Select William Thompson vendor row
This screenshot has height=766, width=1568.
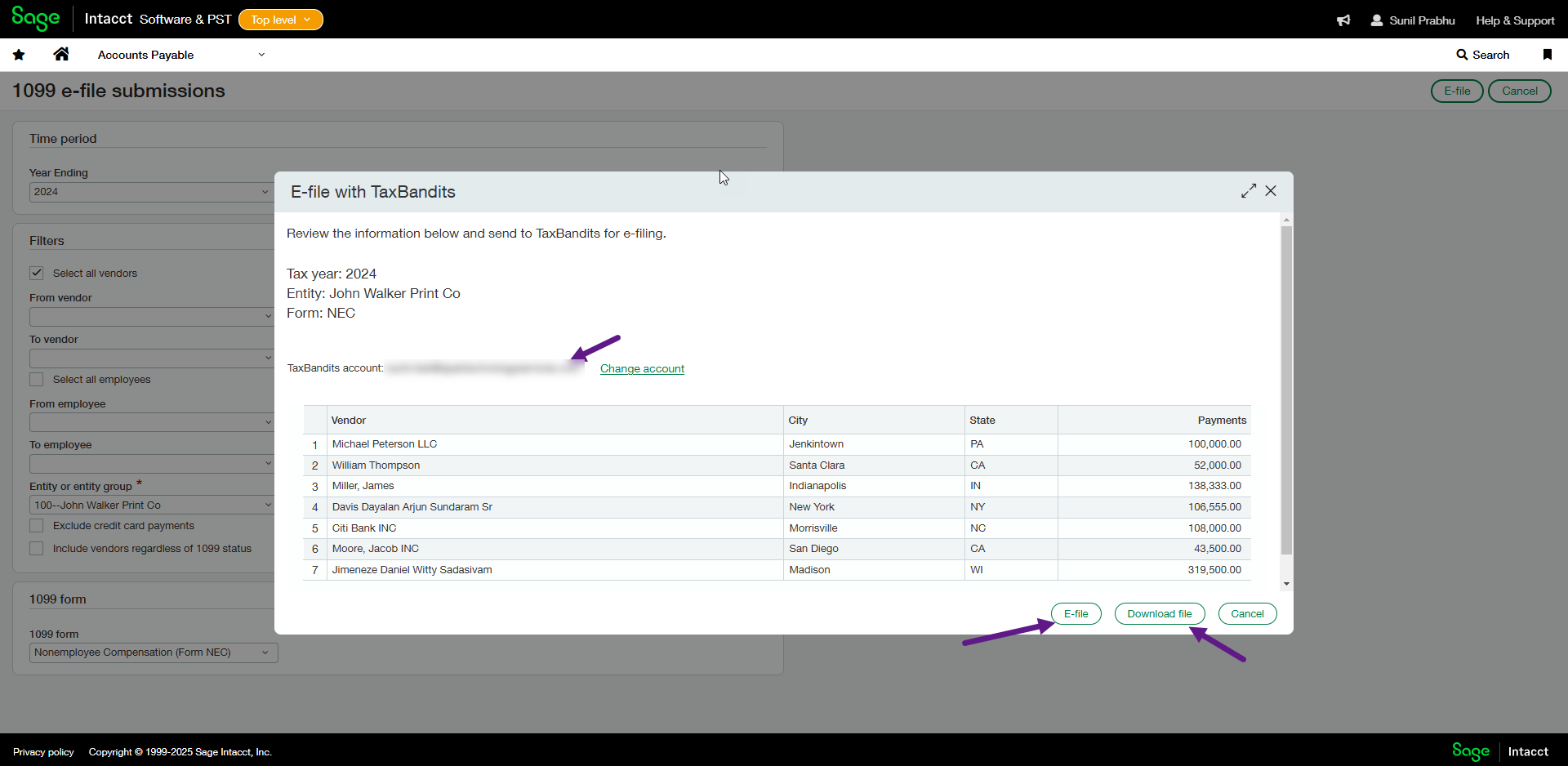click(777, 465)
